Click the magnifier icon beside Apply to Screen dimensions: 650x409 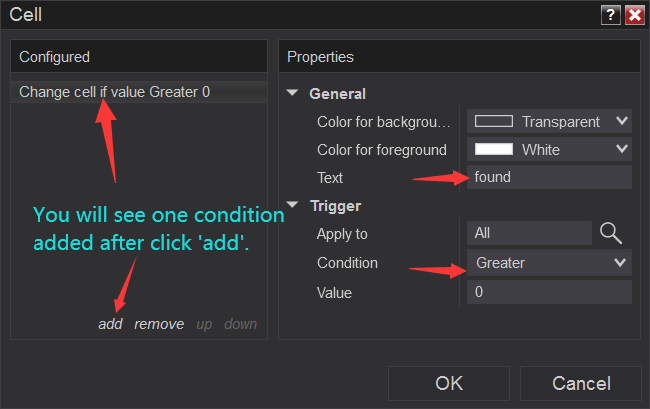(611, 233)
